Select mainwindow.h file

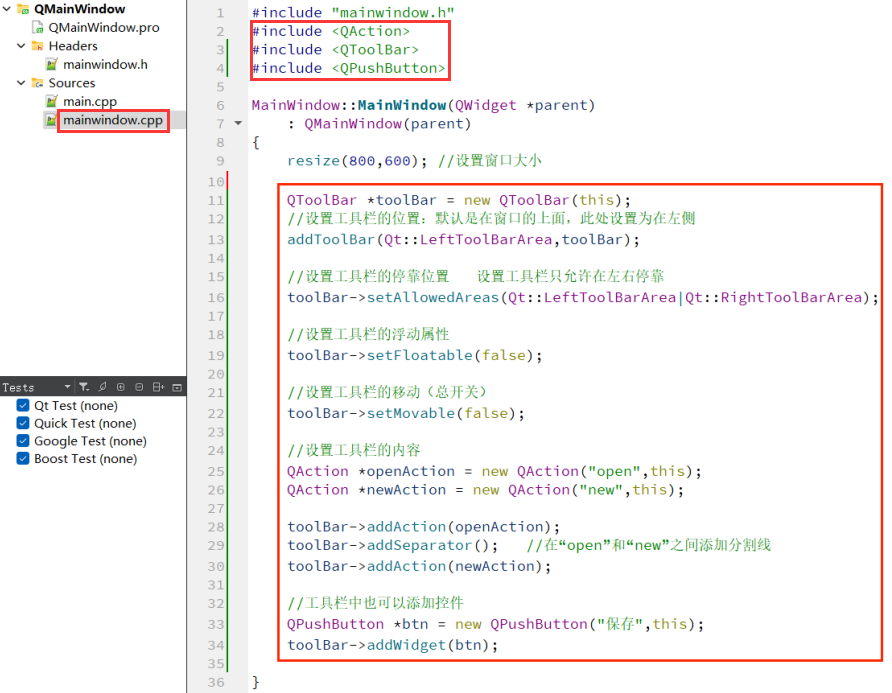click(x=105, y=64)
